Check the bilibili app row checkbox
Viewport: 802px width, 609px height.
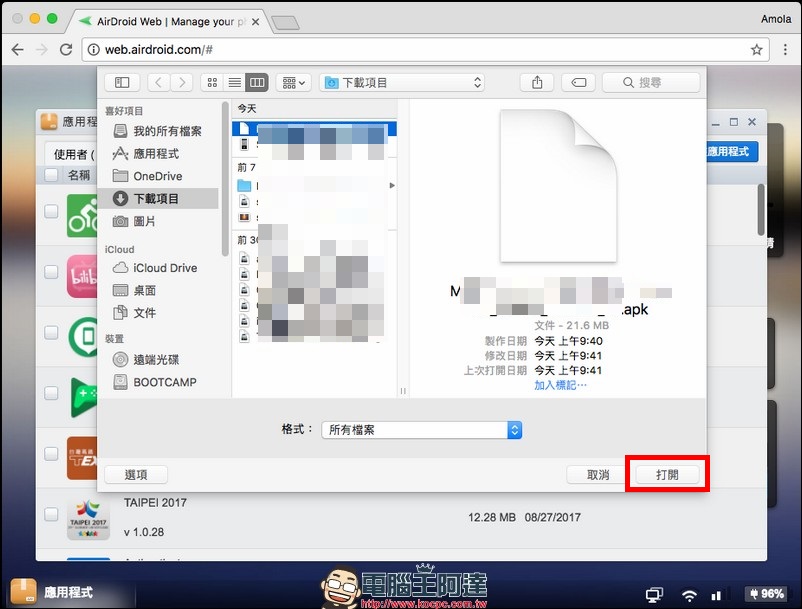point(51,272)
